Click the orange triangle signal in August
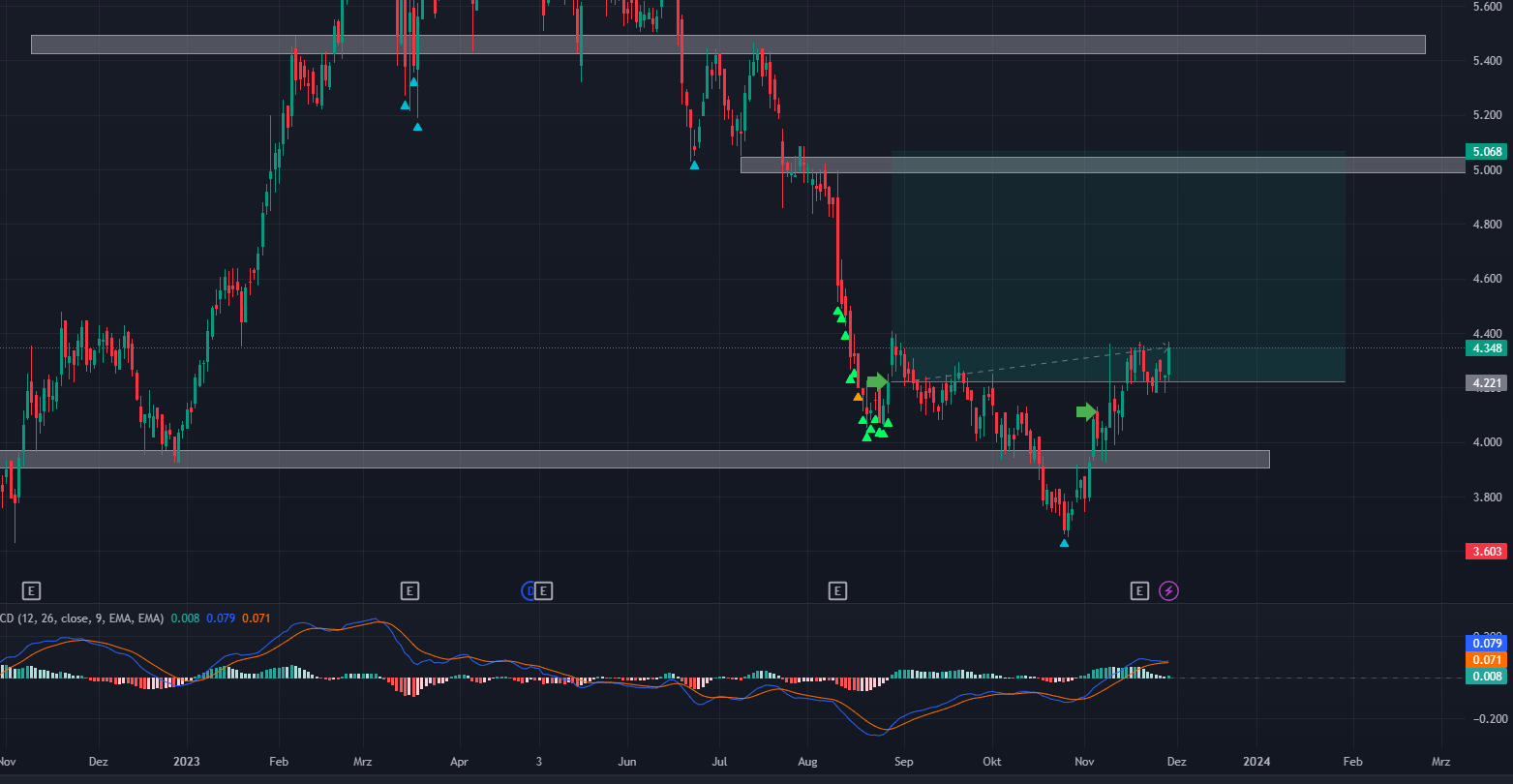Screen dimensions: 1513x784 point(858,396)
